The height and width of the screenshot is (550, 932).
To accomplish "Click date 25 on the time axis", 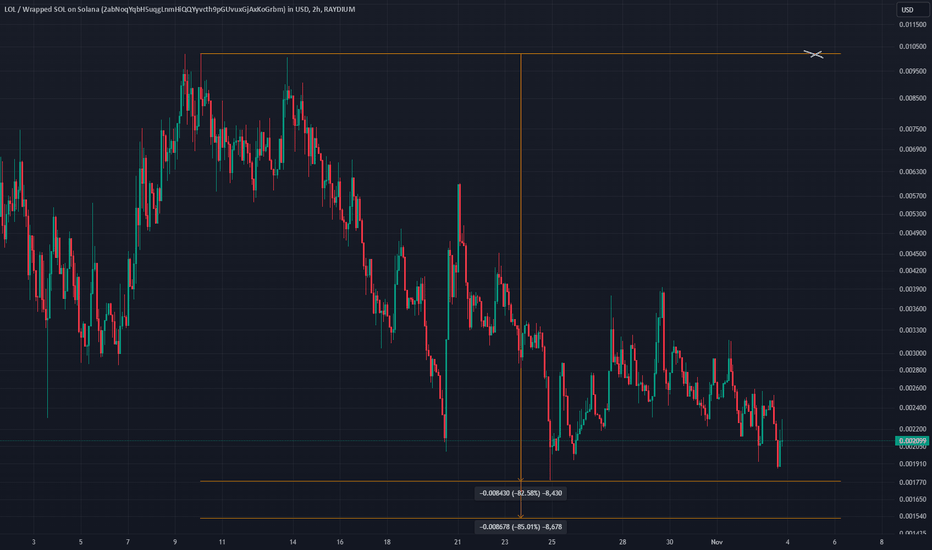I will pyautogui.click(x=552, y=542).
